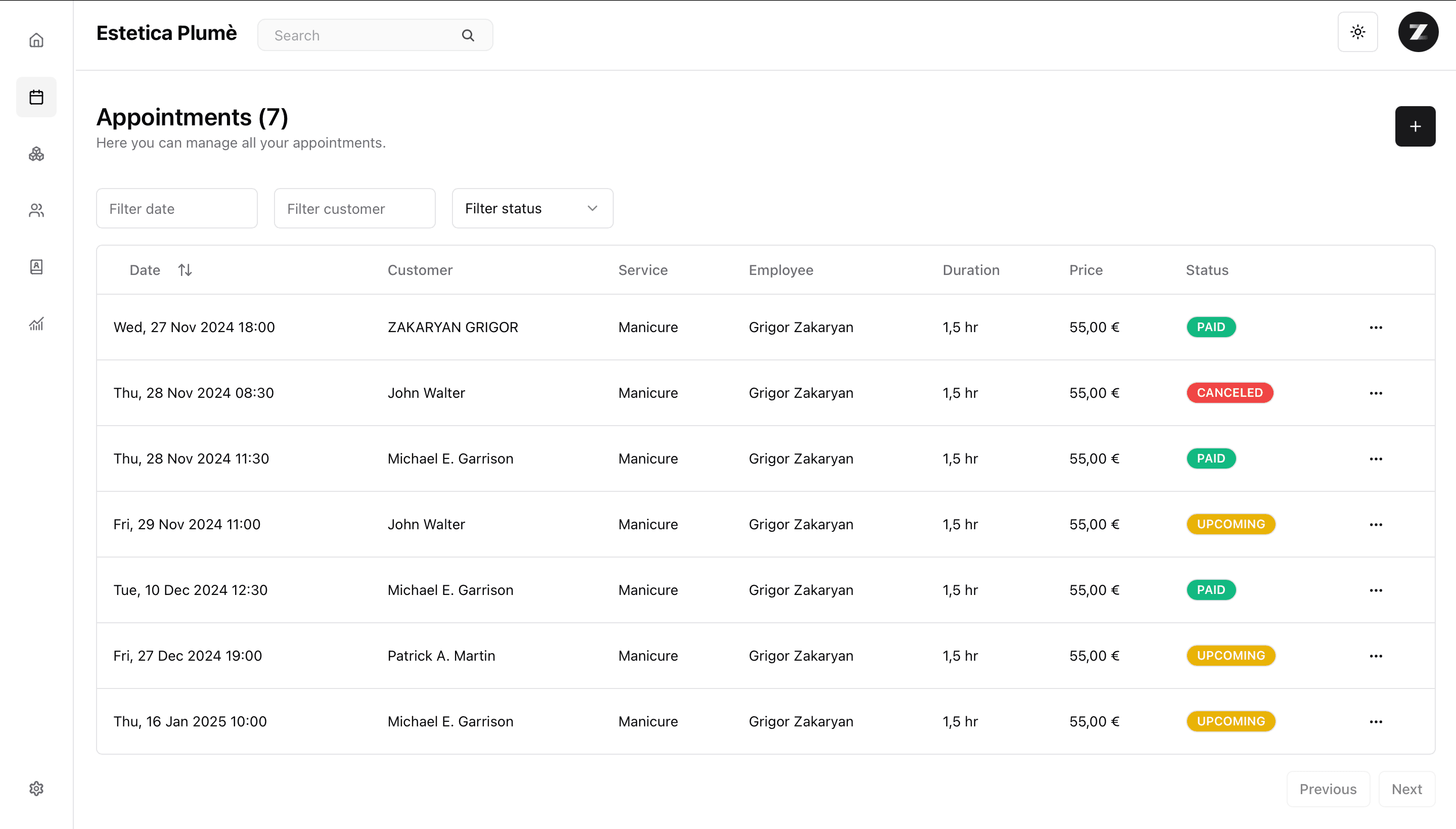Click into the top Search box

tap(375, 35)
